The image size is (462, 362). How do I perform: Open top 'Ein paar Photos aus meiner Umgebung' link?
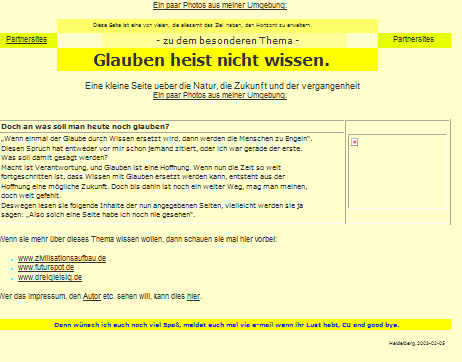(220, 5)
